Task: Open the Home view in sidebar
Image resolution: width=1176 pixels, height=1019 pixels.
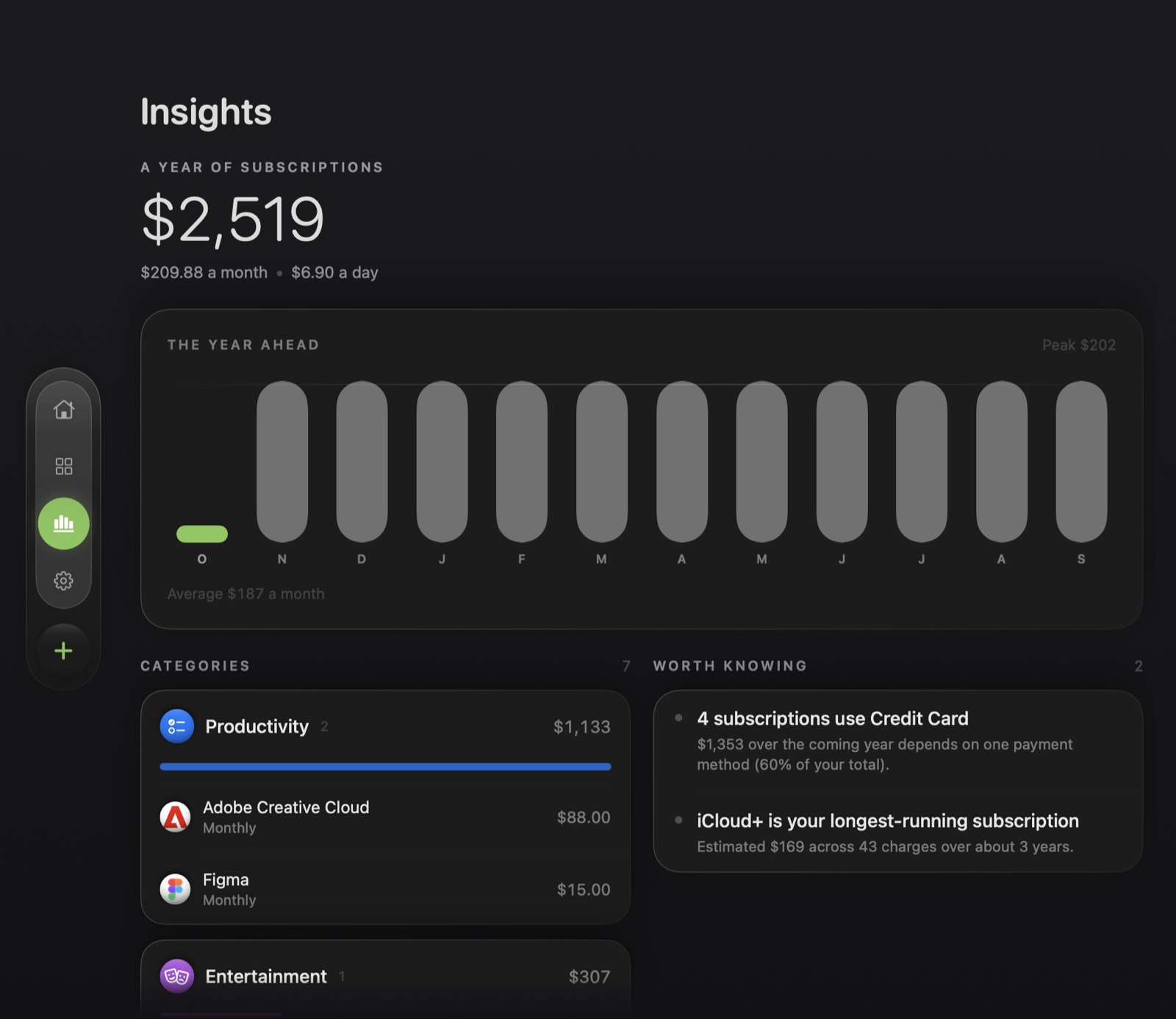Action: (x=64, y=409)
